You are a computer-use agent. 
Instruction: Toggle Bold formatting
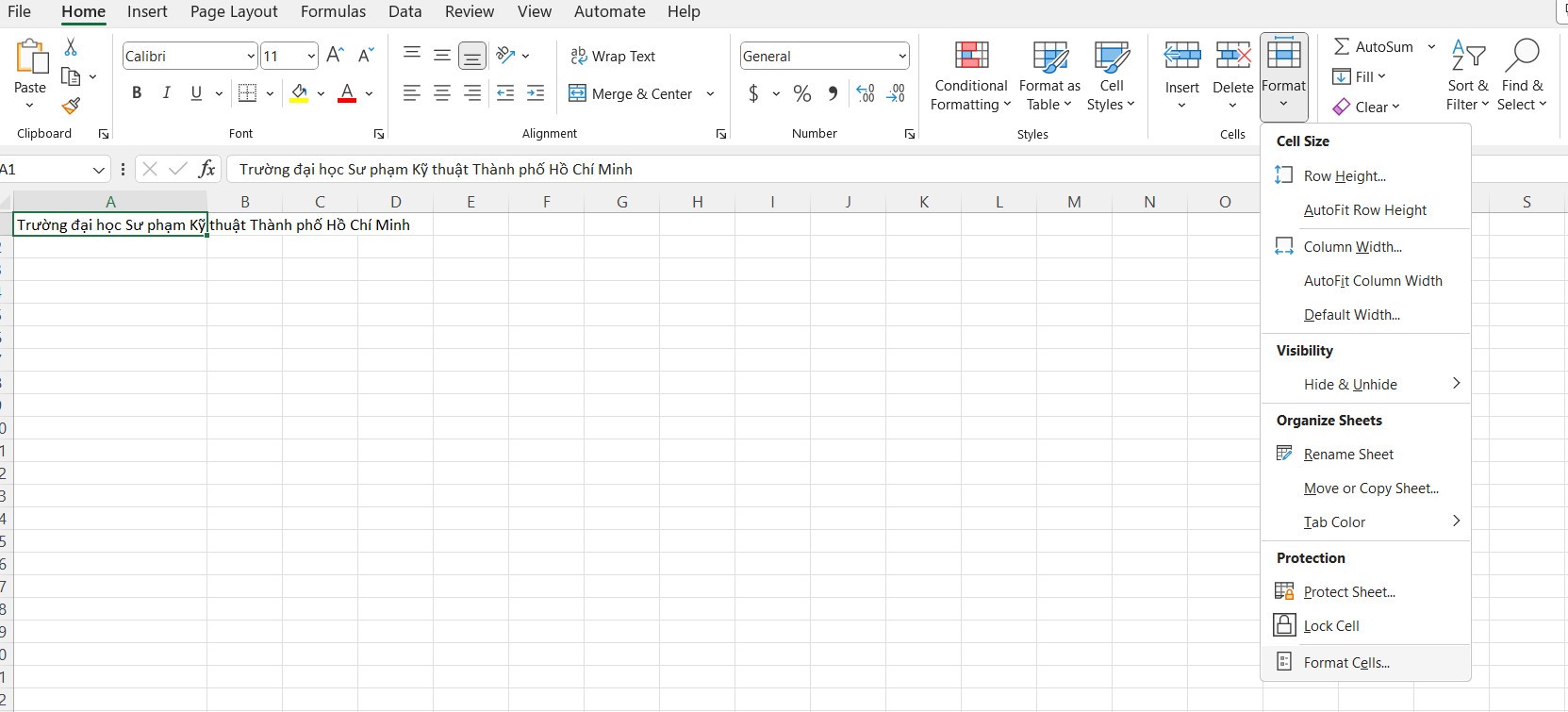coord(137,92)
